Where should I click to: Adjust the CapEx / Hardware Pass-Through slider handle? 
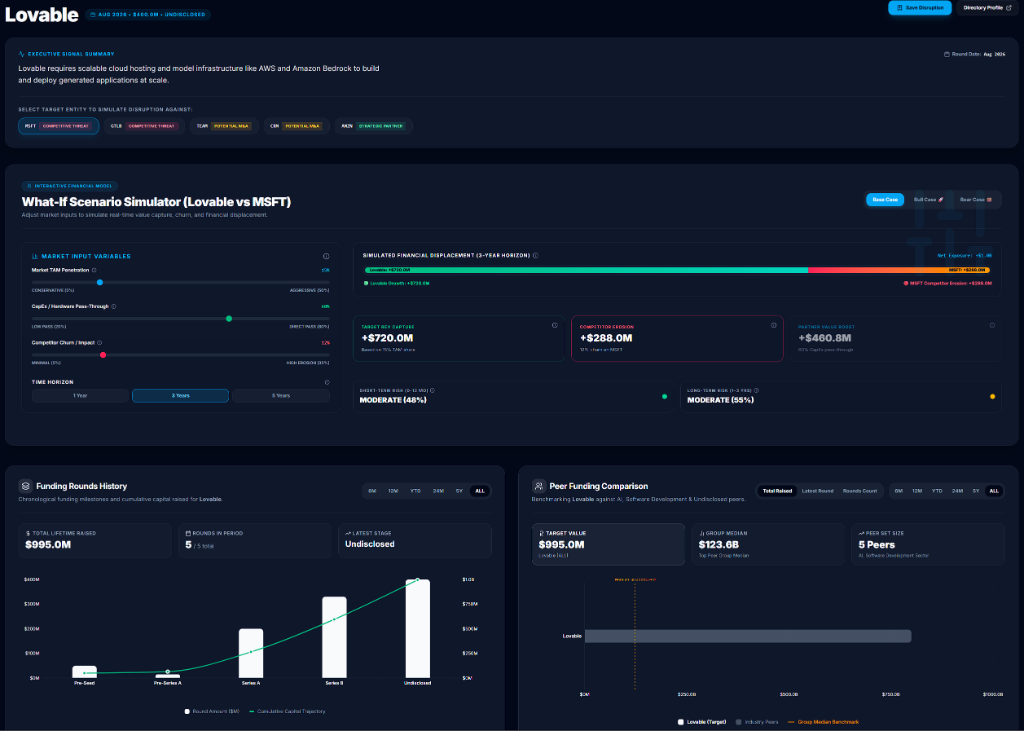[x=229, y=319]
